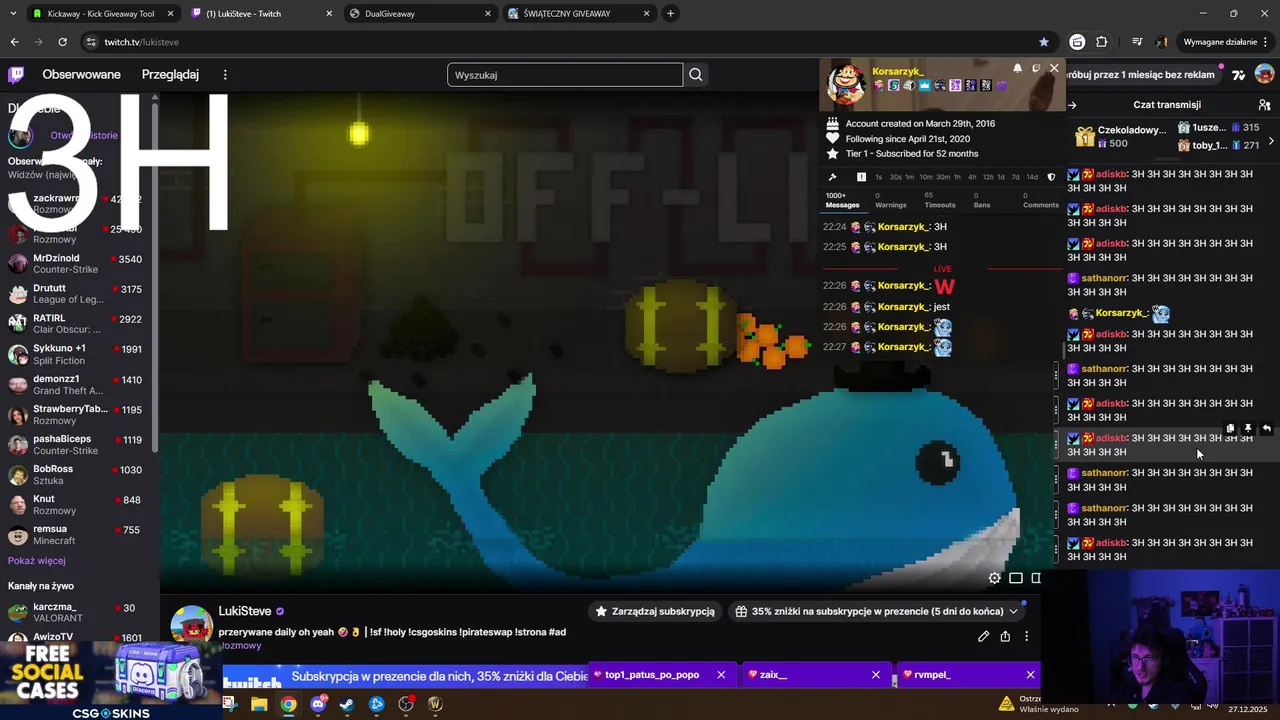Image resolution: width=1280 pixels, height=720 pixels.
Task: Click the 14d timeout duration button
Action: pos(1032,177)
